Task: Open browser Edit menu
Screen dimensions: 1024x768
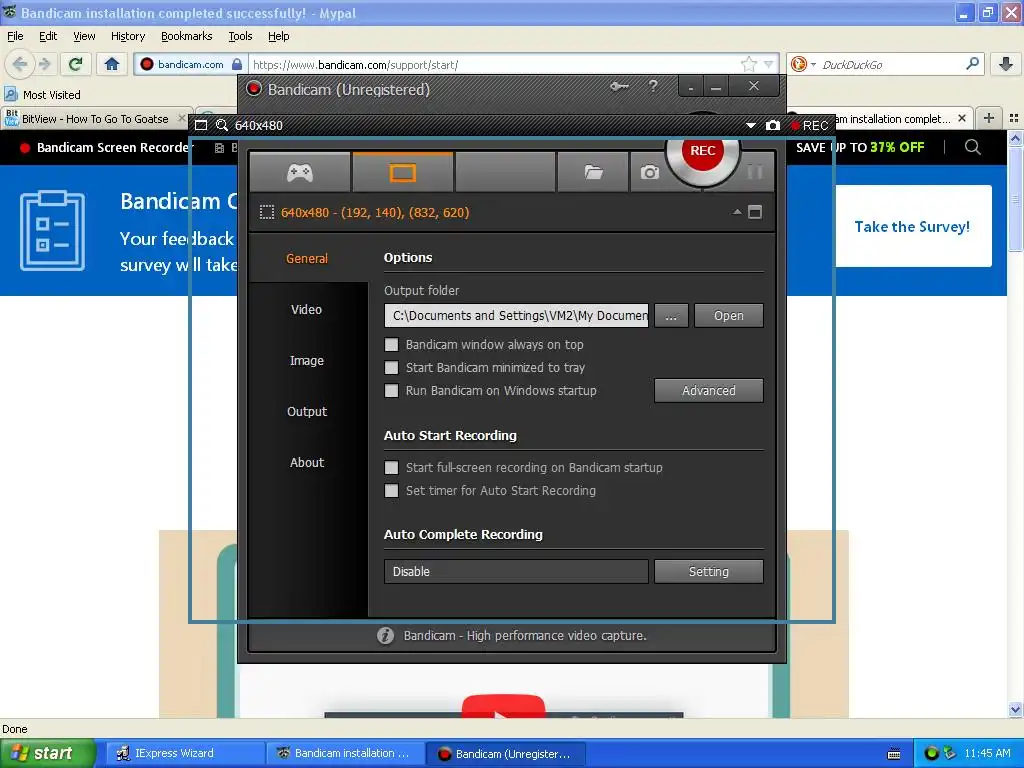Action: tap(48, 36)
